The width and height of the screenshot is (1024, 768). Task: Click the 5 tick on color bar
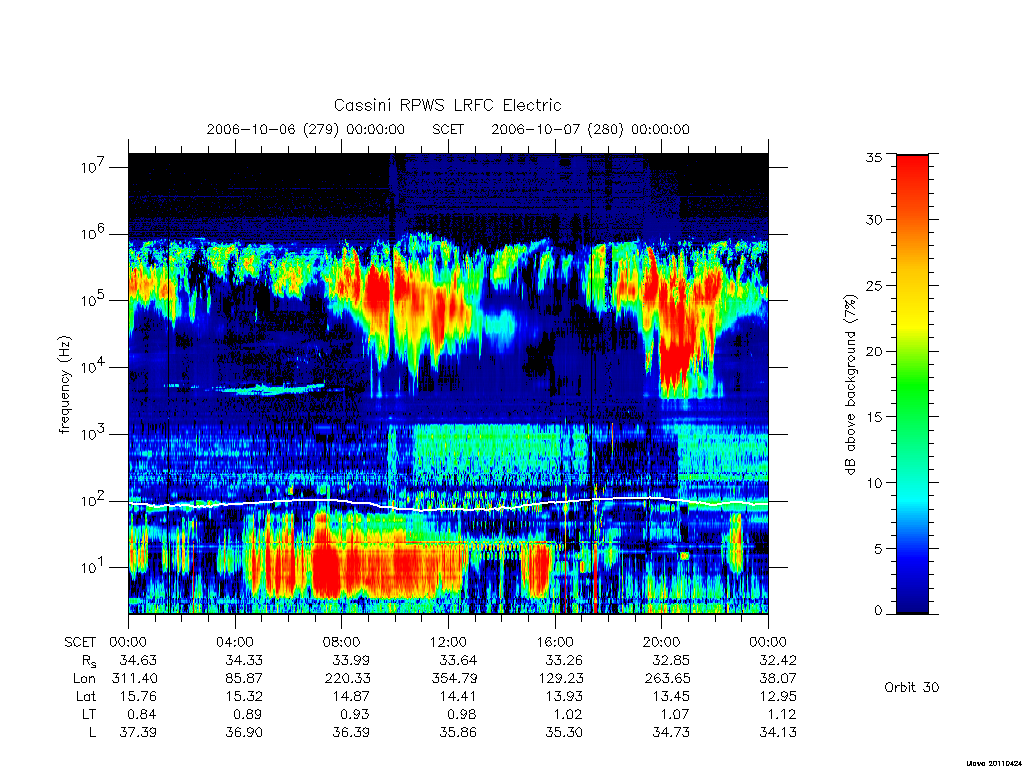click(x=877, y=549)
